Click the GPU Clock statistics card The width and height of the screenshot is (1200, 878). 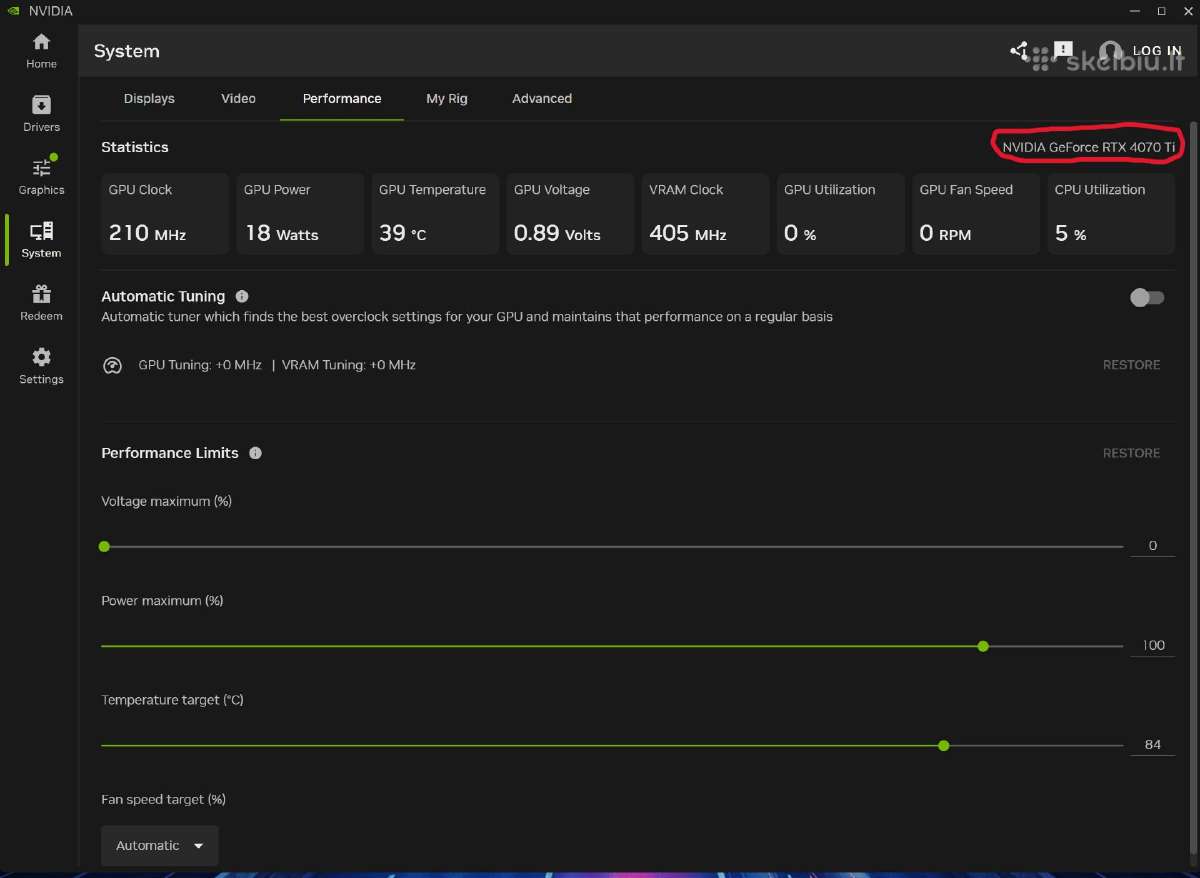165,213
